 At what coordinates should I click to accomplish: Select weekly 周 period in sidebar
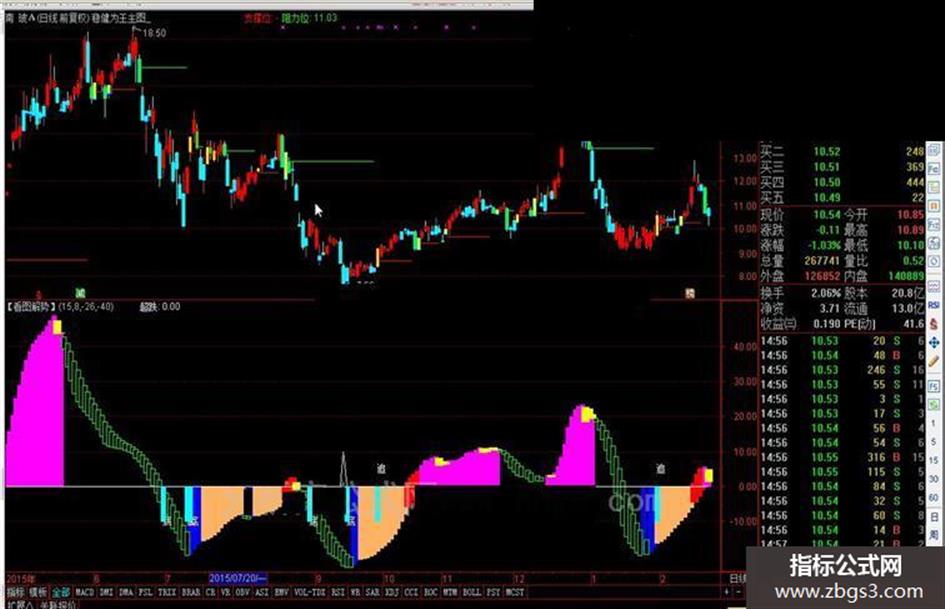[x=934, y=534]
